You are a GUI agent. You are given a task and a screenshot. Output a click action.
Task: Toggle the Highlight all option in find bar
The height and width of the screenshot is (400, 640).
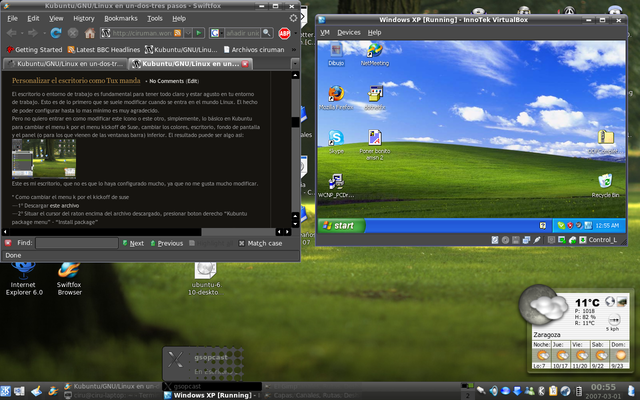pos(211,243)
